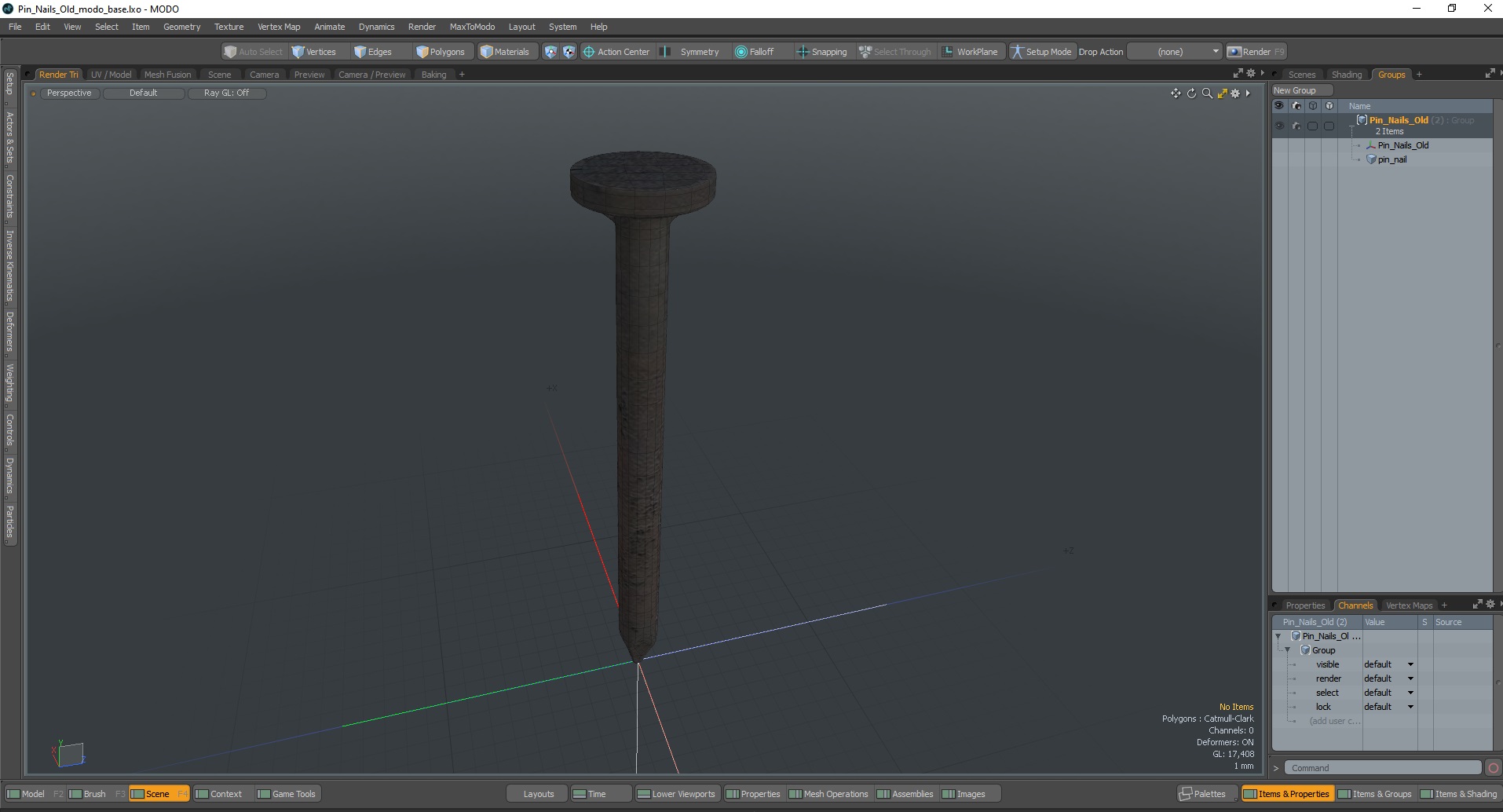Collapse the Pin_Nails_Ol… channel tree node
Viewport: 1503px width, 812px height.
(1278, 636)
